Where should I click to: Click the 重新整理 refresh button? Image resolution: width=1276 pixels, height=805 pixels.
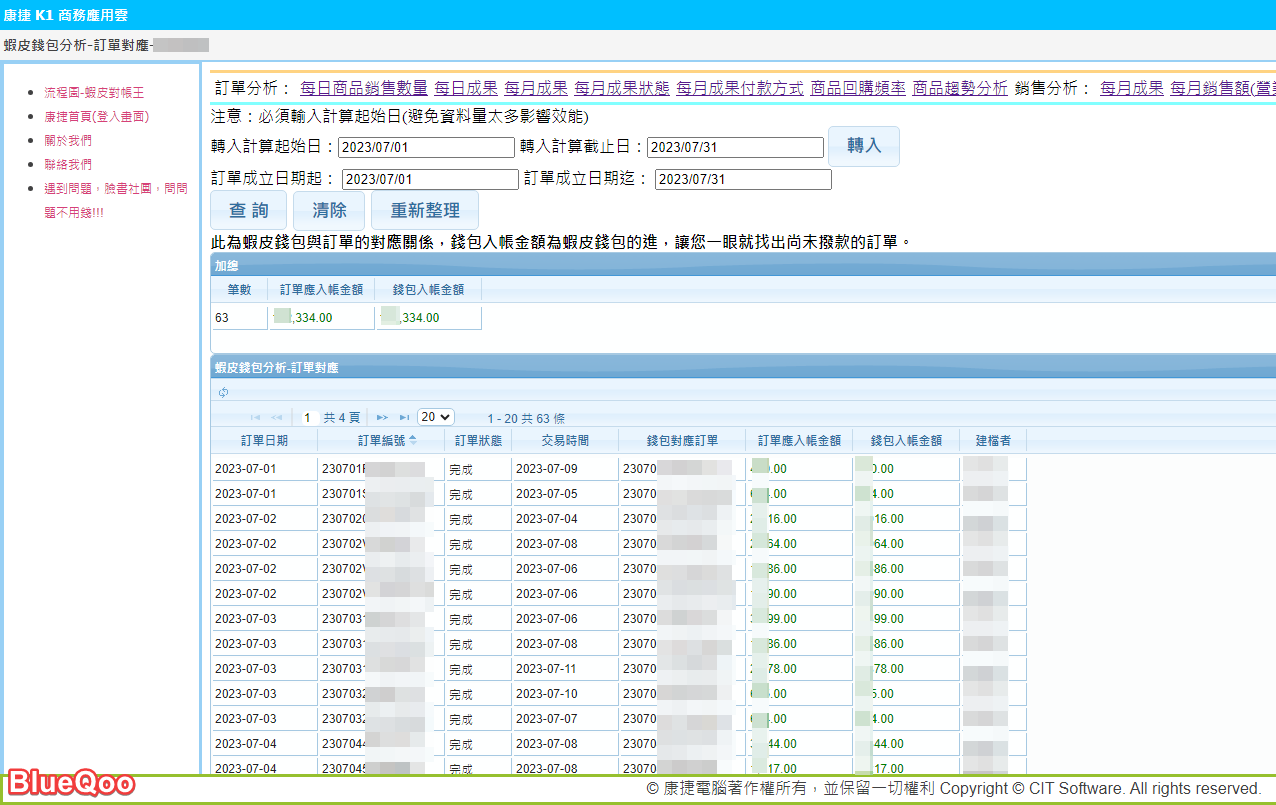coord(425,211)
